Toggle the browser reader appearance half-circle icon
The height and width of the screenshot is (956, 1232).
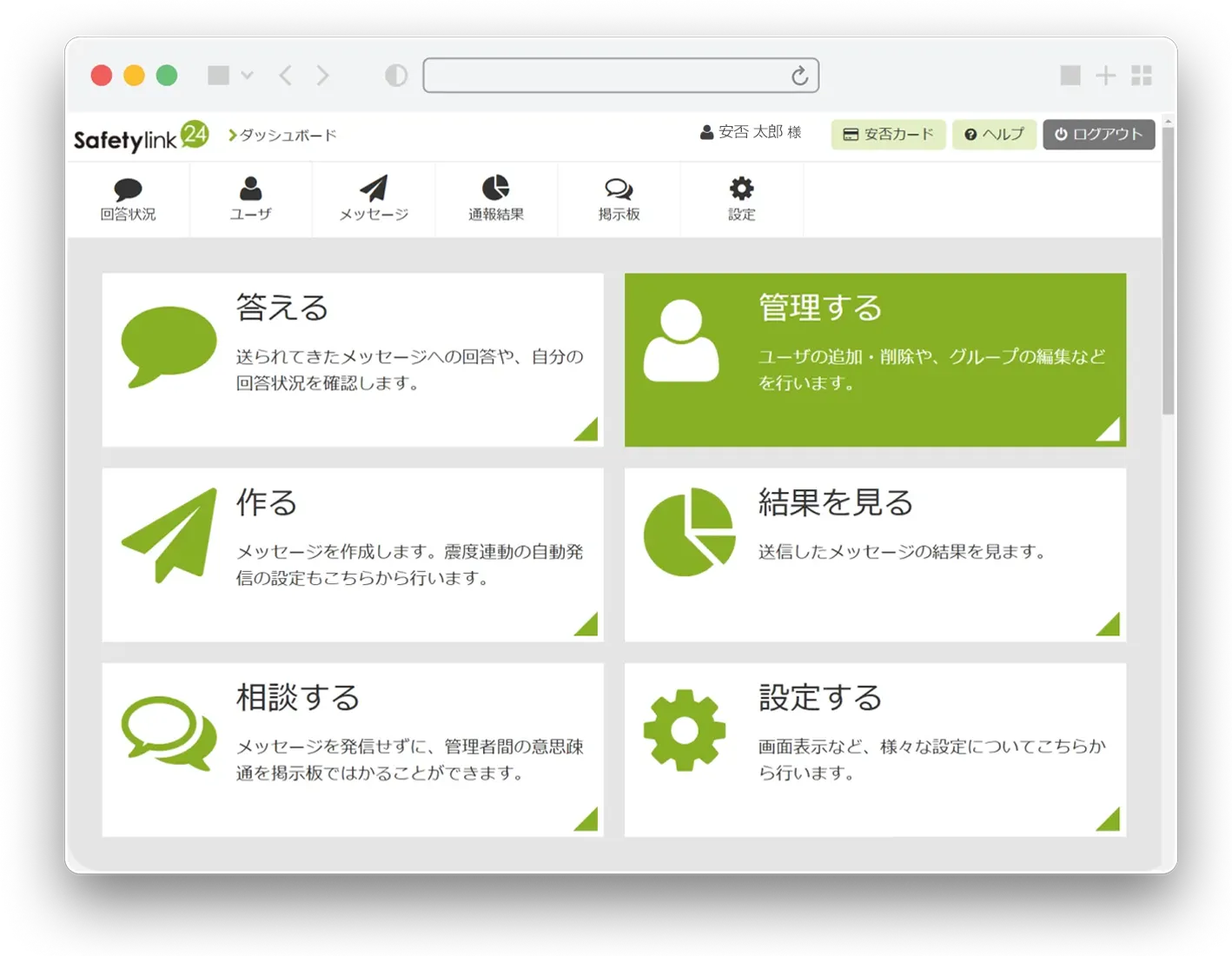[396, 76]
